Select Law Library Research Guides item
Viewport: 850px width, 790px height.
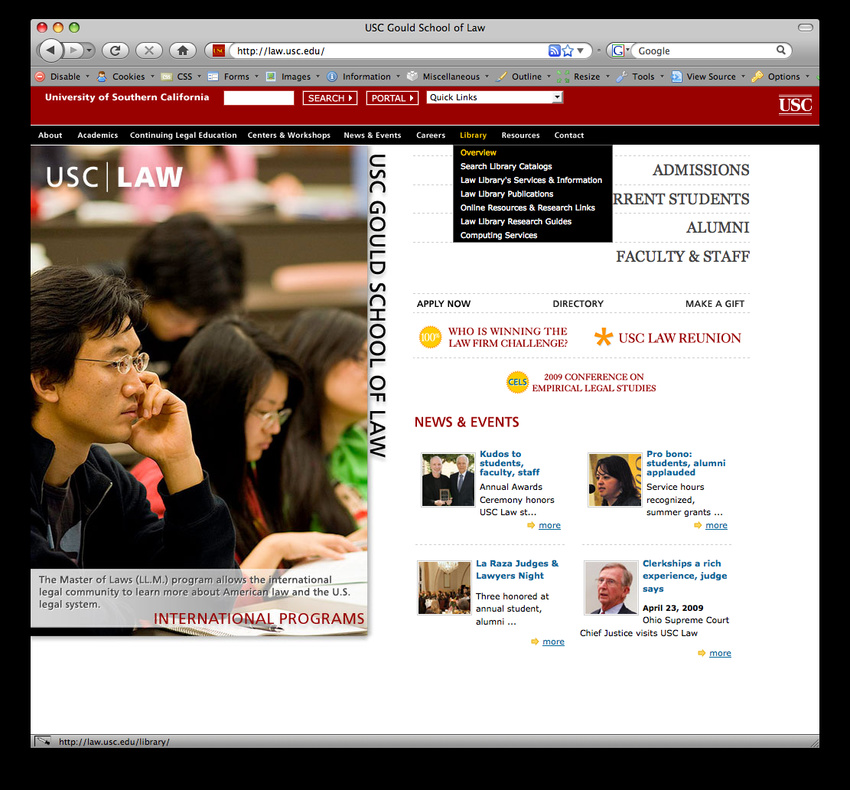coord(516,221)
